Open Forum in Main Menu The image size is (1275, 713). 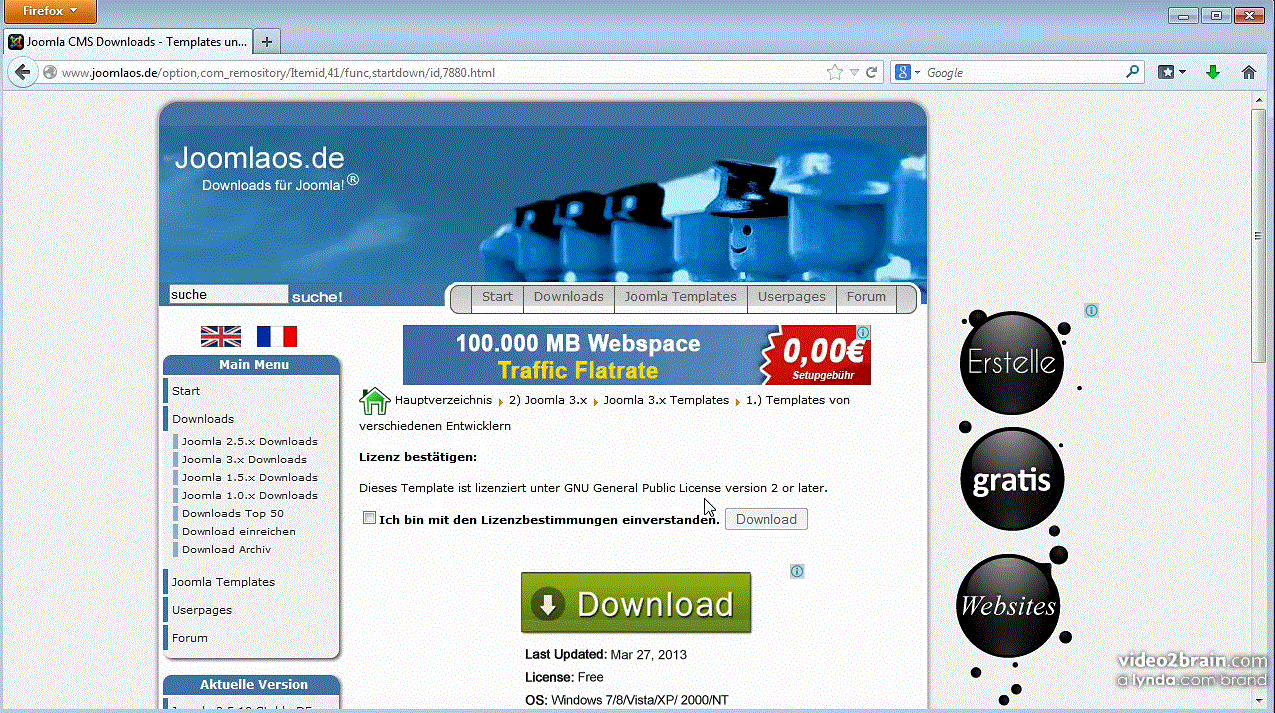point(190,638)
